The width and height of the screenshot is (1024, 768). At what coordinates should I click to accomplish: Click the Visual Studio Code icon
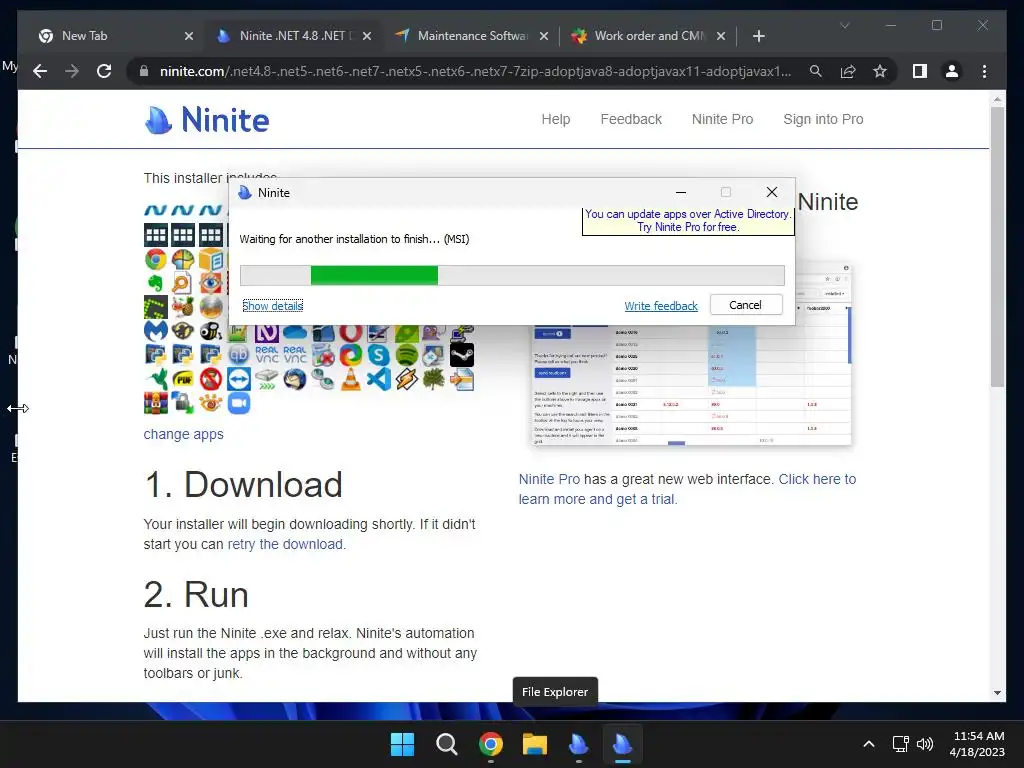[378, 379]
